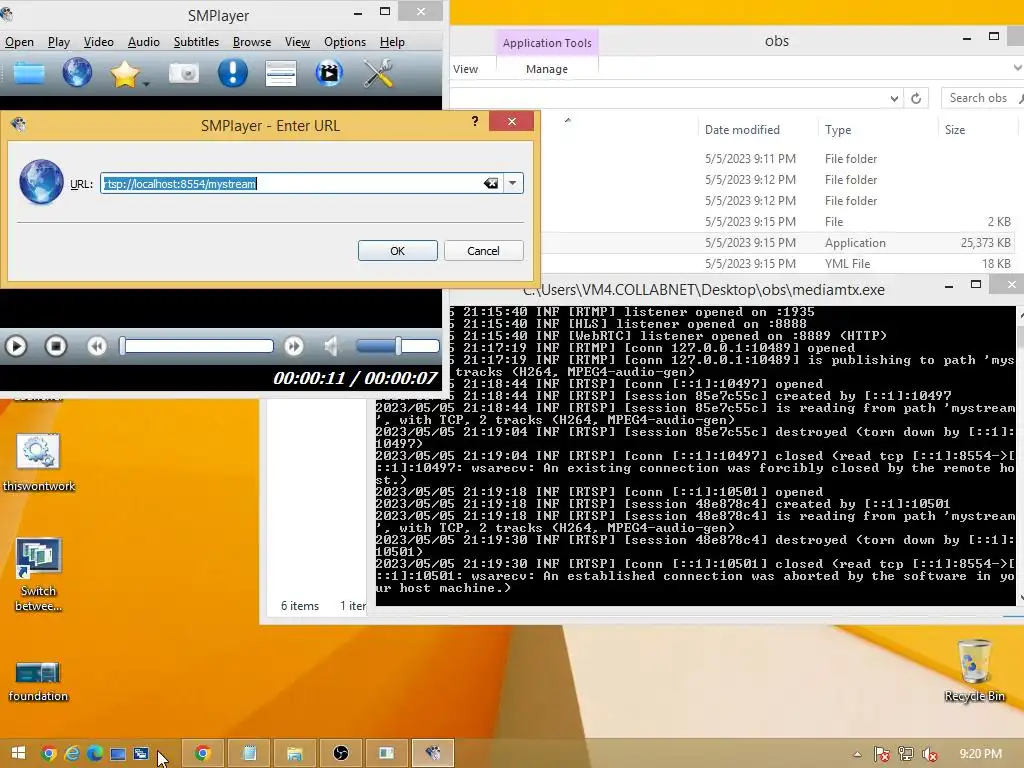The width and height of the screenshot is (1024, 768).
Task: Click the Favorites star icon in SMPlayer
Action: click(x=124, y=73)
